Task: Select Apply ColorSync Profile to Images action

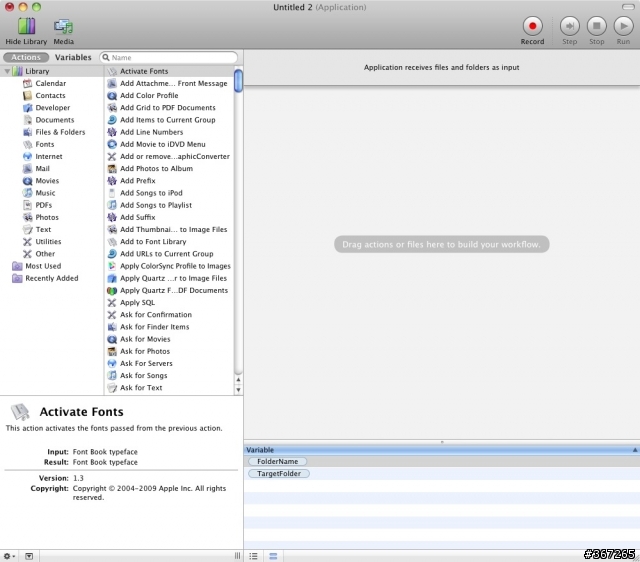Action: coord(169,266)
